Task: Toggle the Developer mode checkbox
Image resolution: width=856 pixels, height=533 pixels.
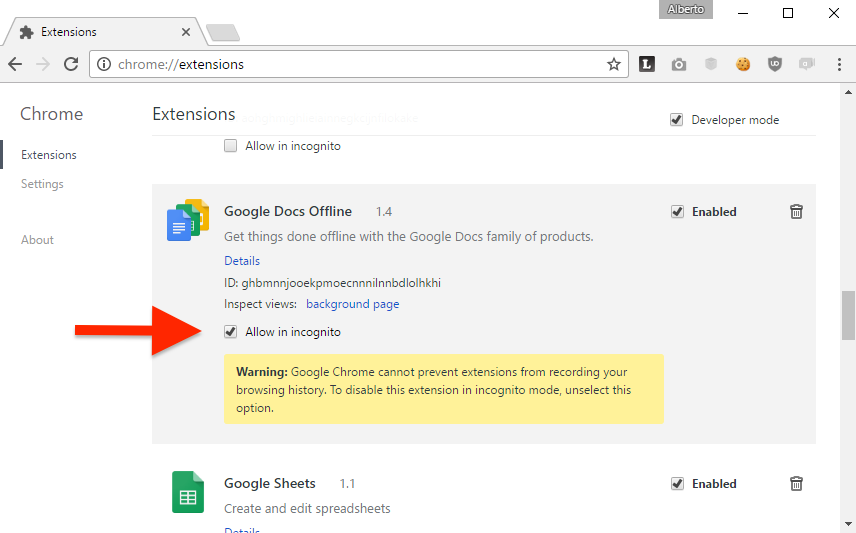Action: coord(677,120)
